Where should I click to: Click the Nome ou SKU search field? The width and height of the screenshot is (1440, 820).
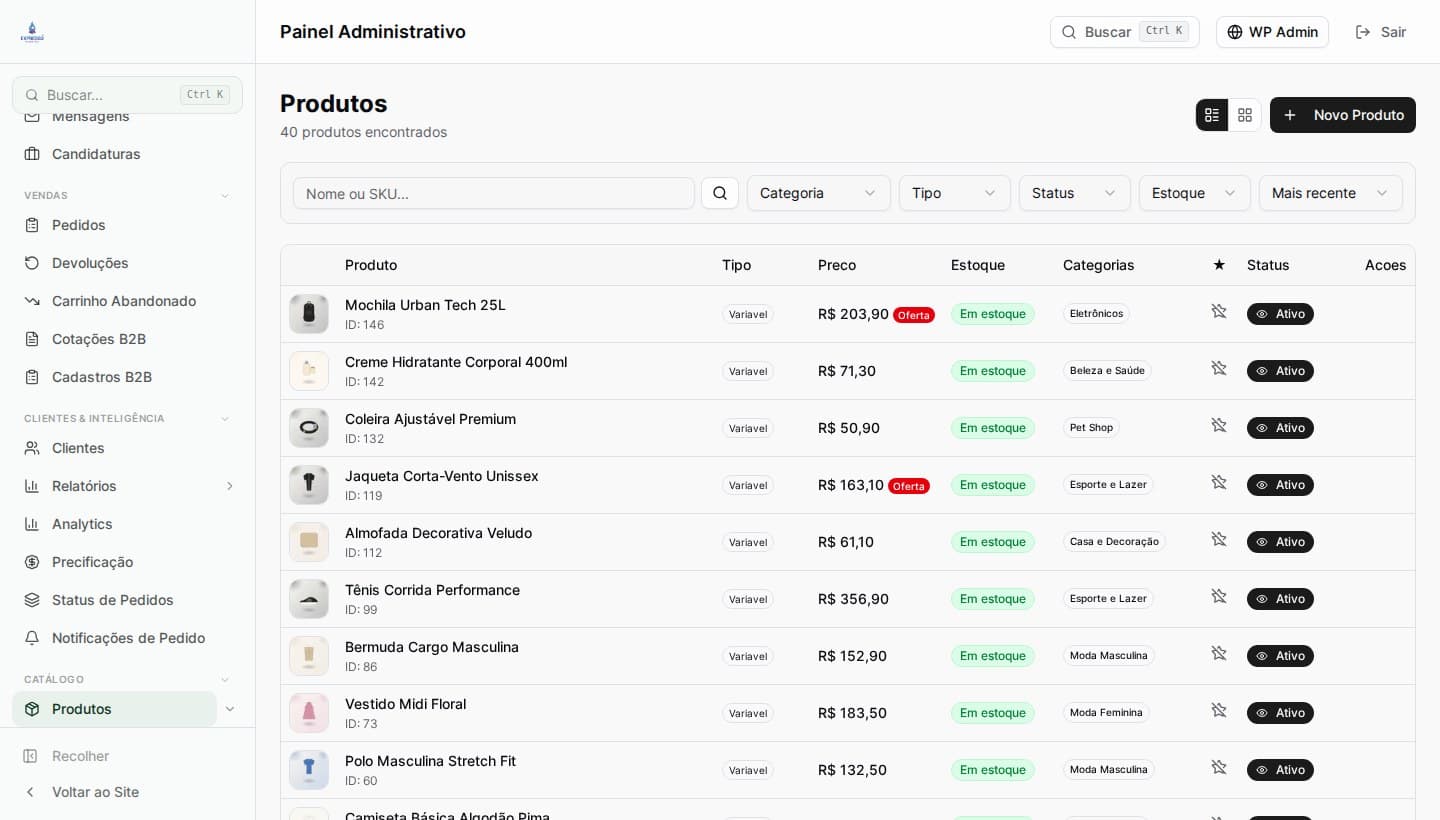pos(494,193)
